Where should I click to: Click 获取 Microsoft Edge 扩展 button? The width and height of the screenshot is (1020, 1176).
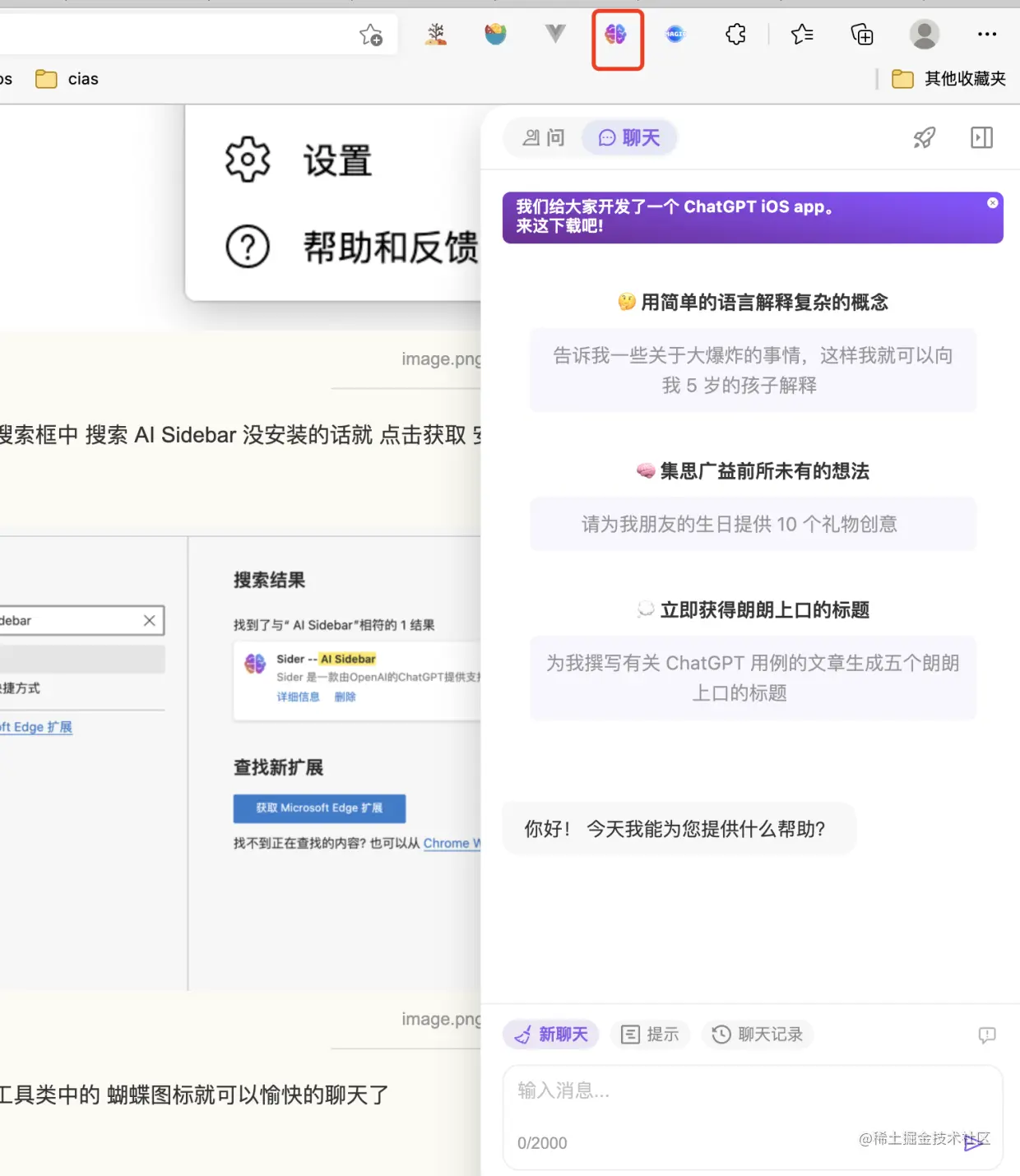pyautogui.click(x=319, y=808)
